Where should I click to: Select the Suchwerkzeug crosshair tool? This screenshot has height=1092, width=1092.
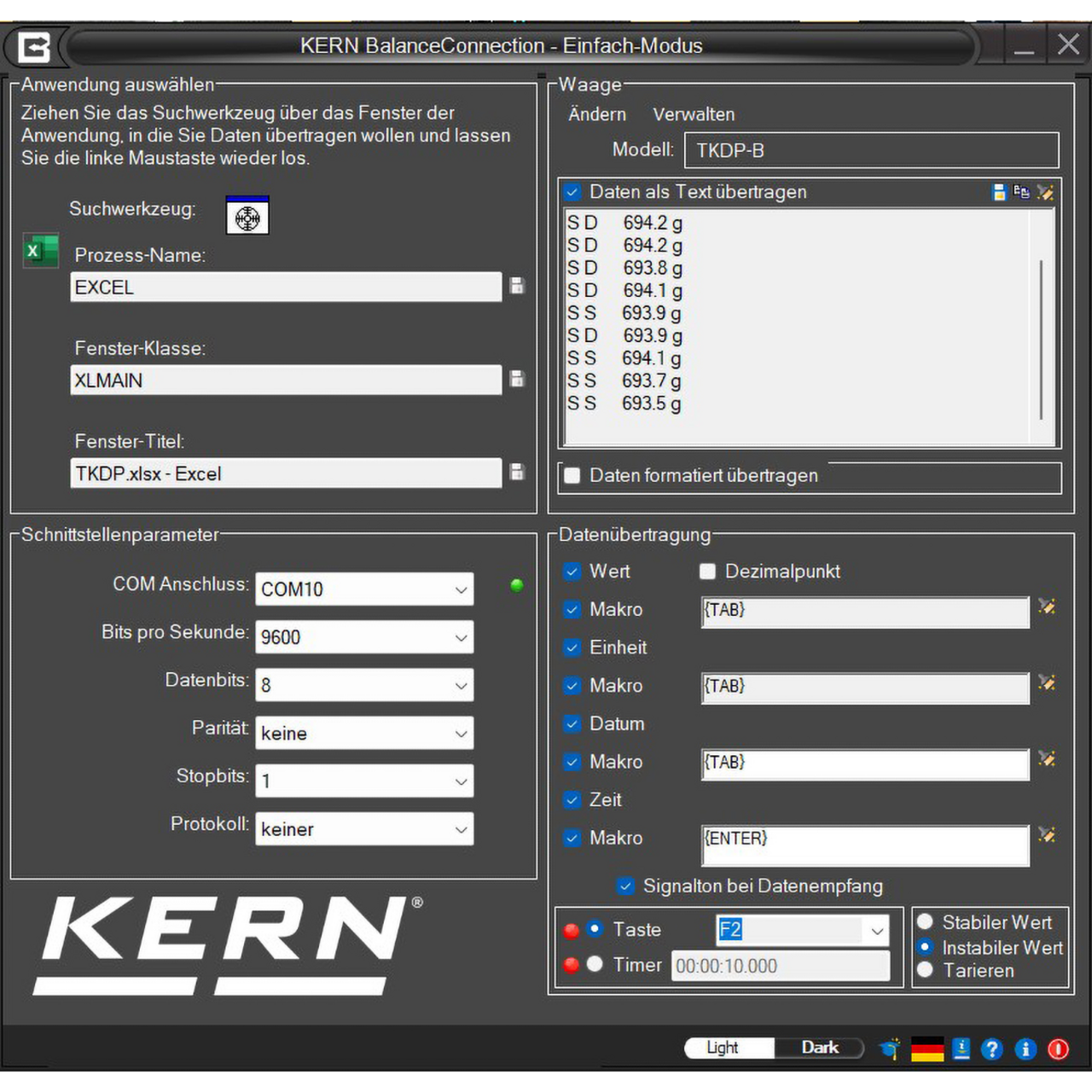pos(247,216)
